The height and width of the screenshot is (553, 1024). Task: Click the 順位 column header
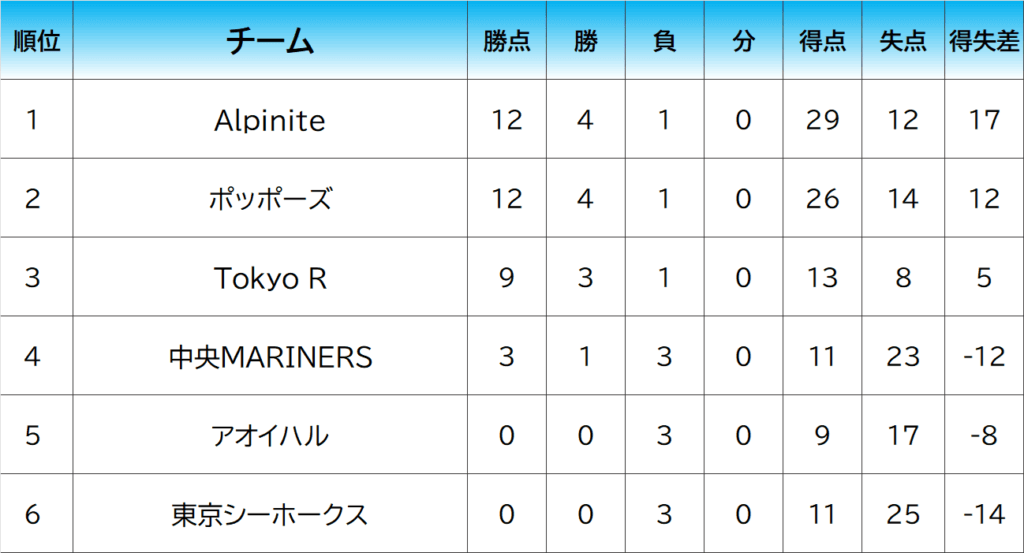point(36,41)
